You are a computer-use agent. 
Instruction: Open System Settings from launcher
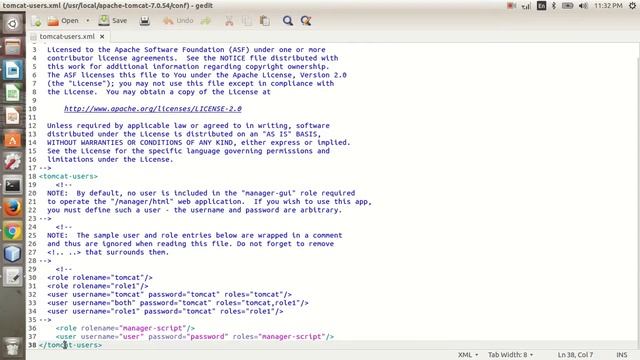click(x=13, y=163)
